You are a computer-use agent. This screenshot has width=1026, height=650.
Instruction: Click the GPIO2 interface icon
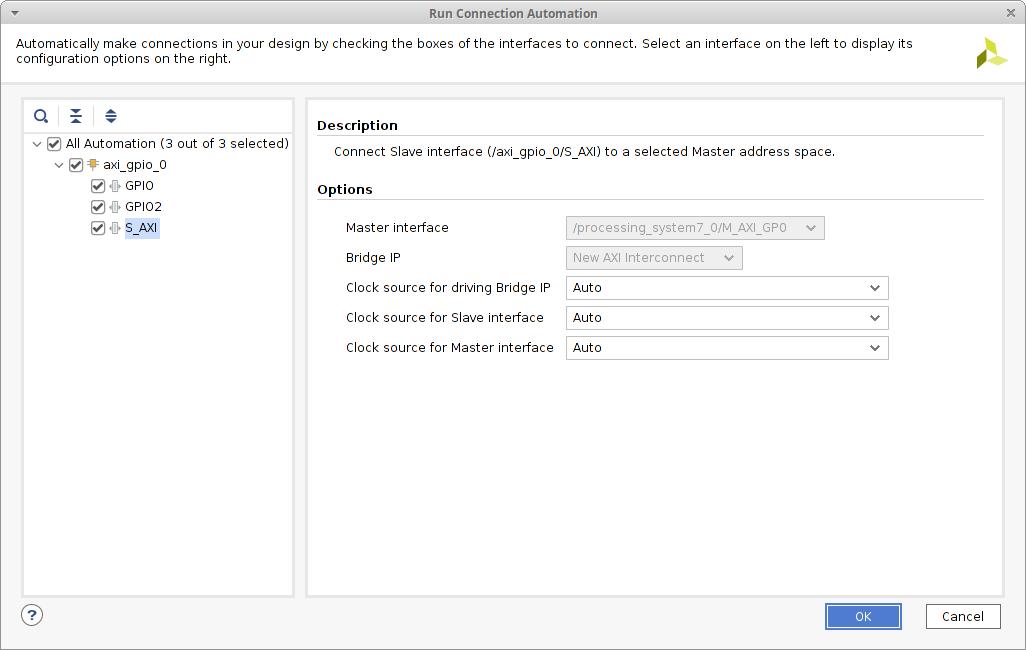[x=114, y=207]
